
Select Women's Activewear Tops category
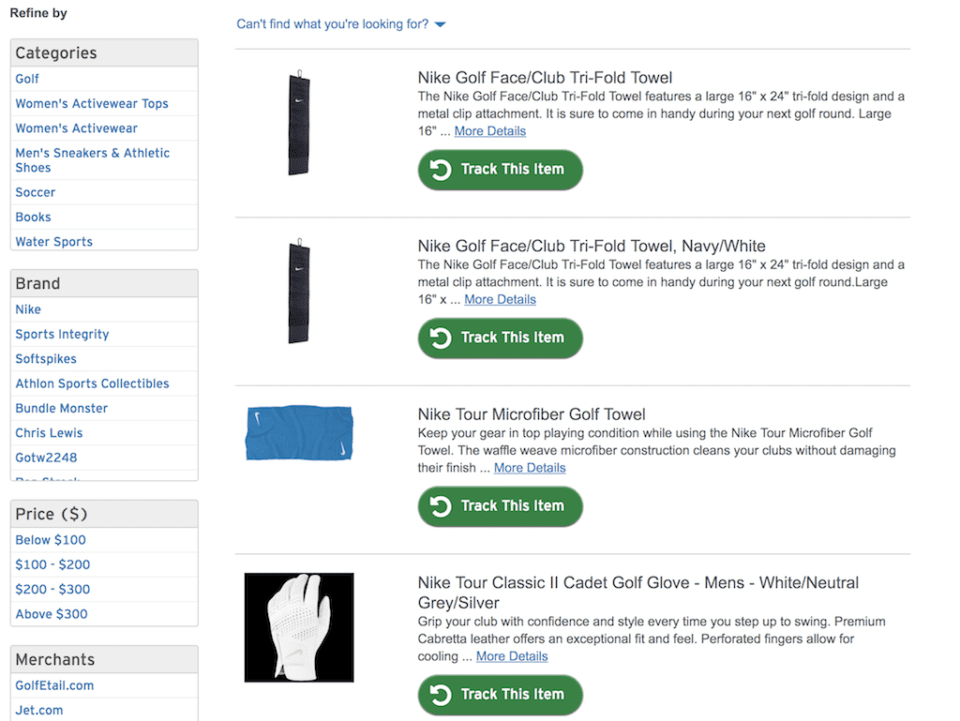coord(92,103)
